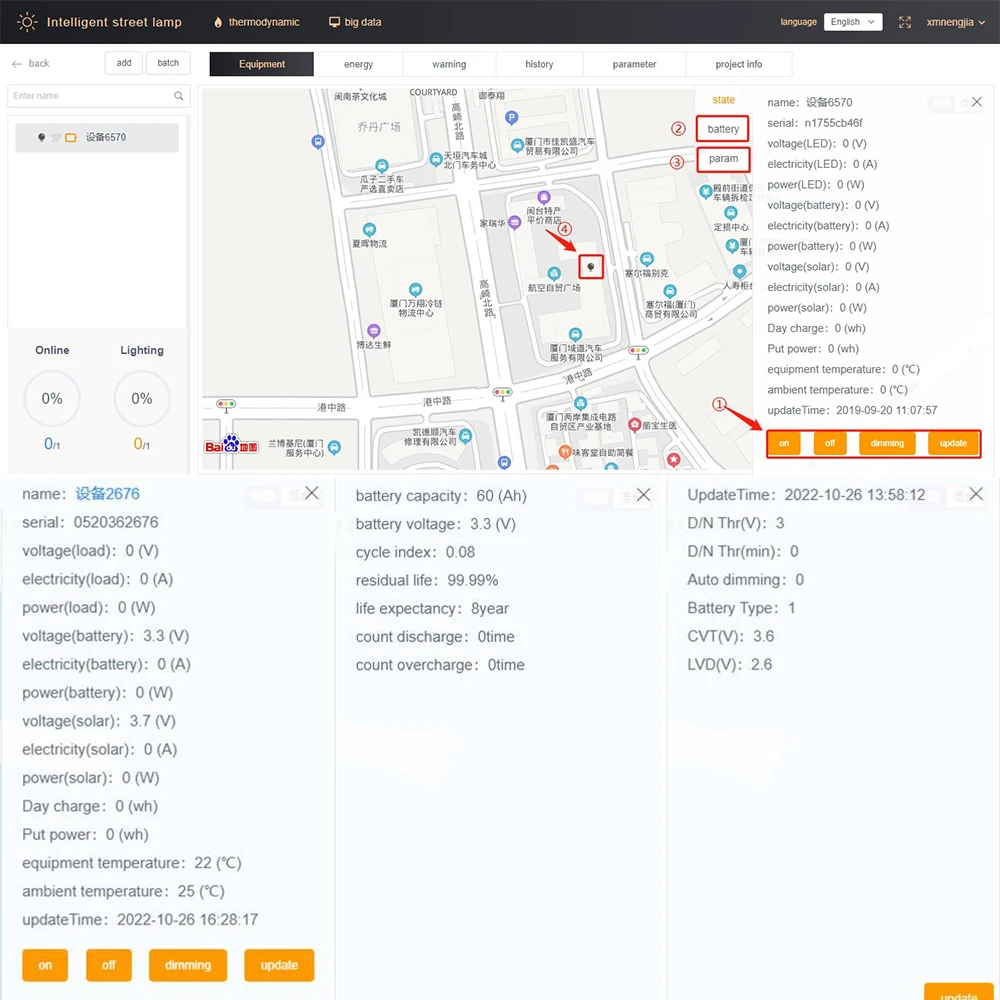Turn the lamp on in 设备6570 panel

784,443
